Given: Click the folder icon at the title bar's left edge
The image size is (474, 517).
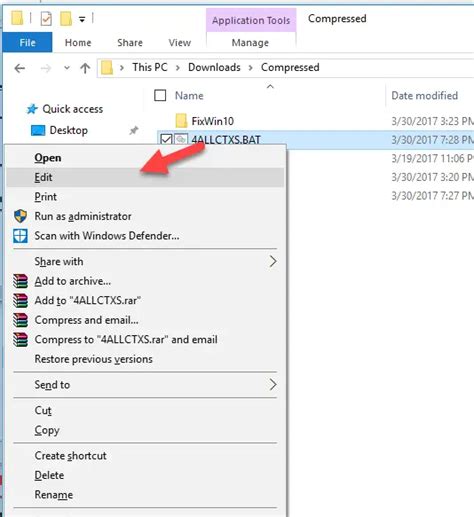Looking at the screenshot, I should click(x=17, y=18).
